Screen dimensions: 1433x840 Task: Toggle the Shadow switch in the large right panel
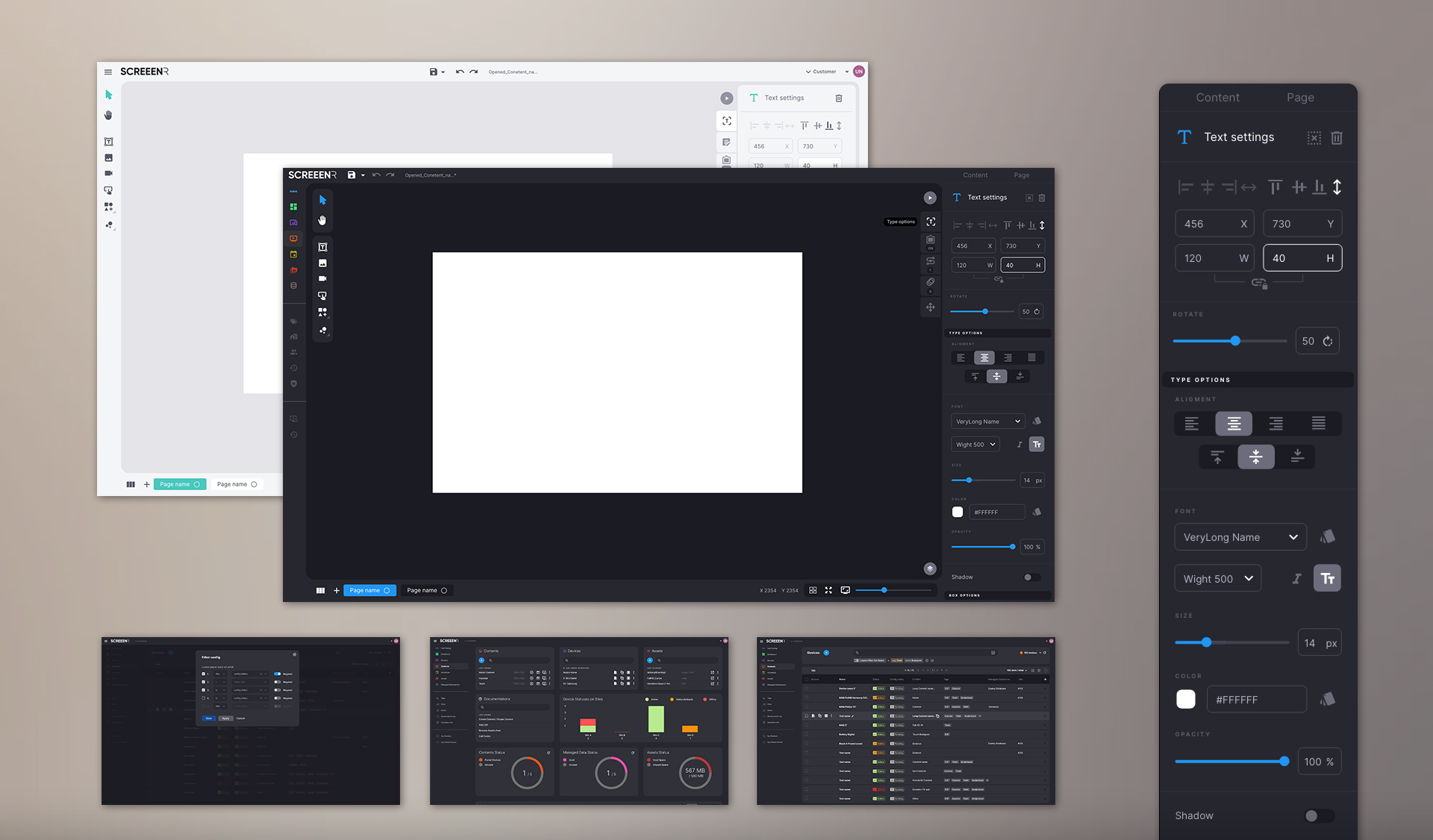1318,816
